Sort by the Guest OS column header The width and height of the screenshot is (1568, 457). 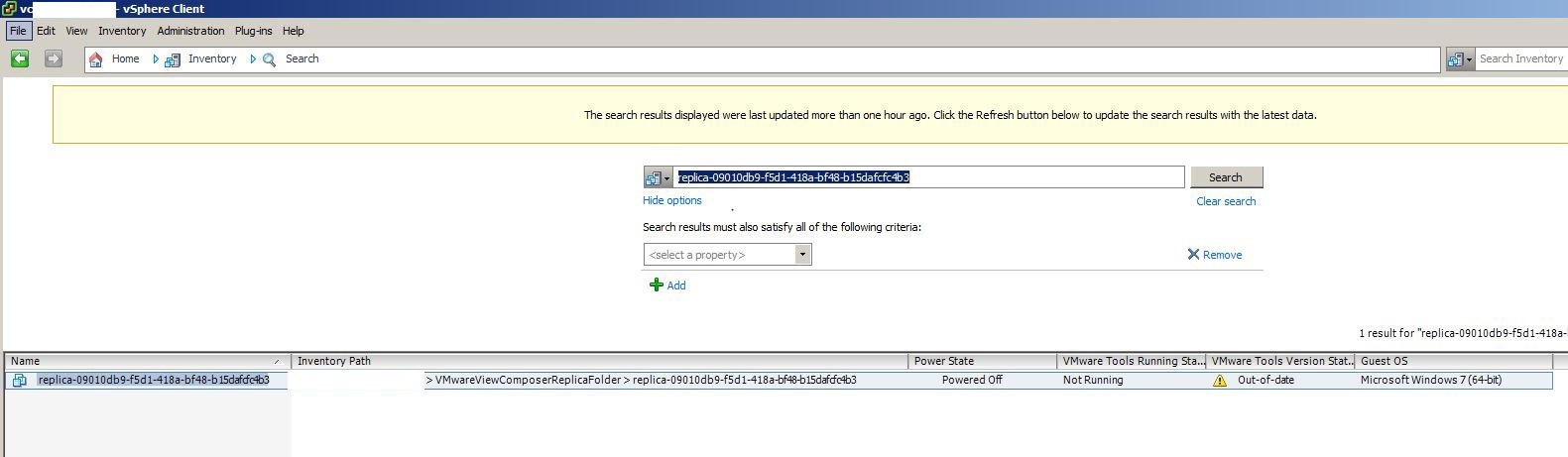[x=1453, y=361]
